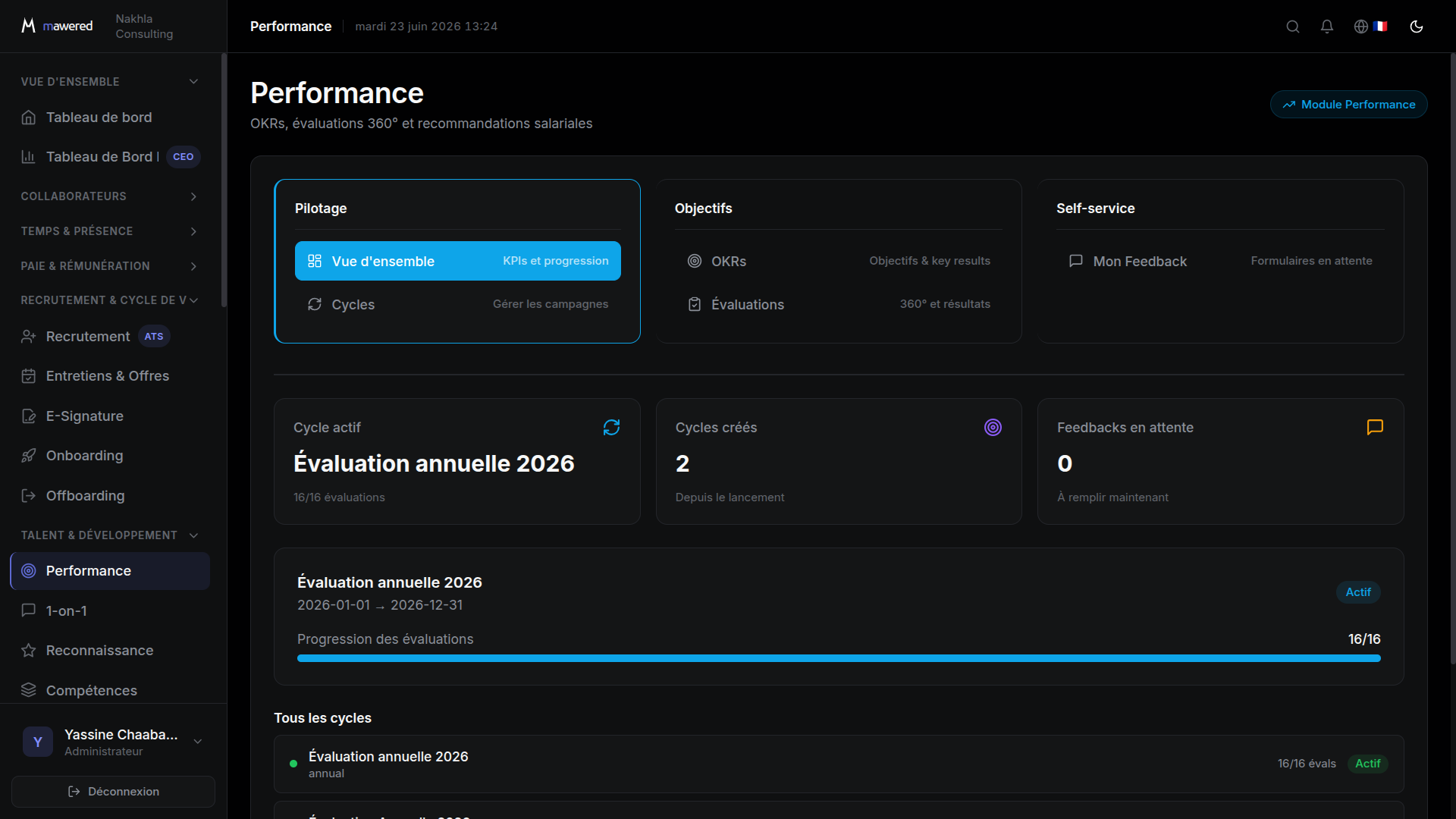Click the Cycle actif refresh icon

click(x=611, y=428)
